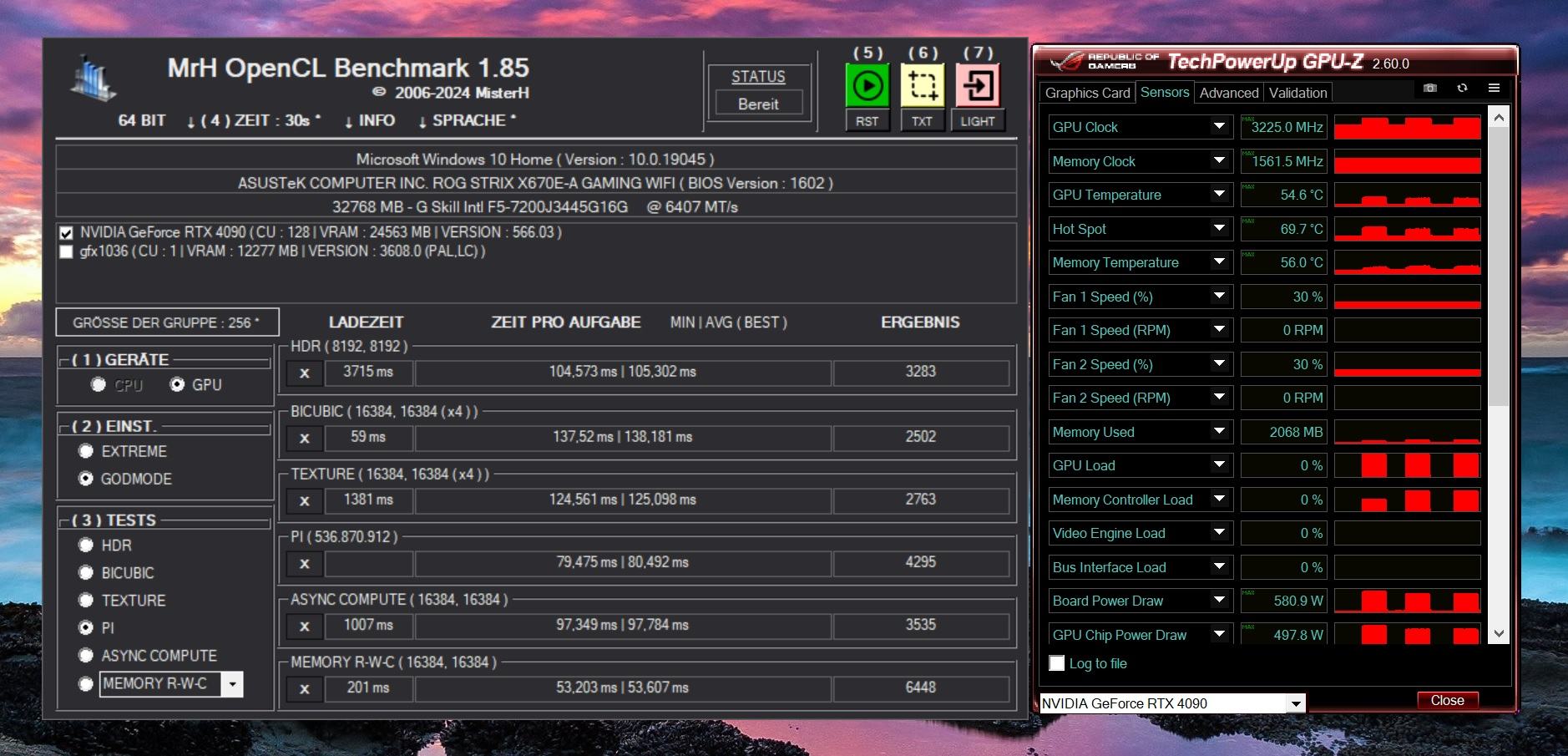Viewport: 1568px width, 756px height.
Task: Open Memory Used sensor dropdown arrow
Action: (x=1219, y=431)
